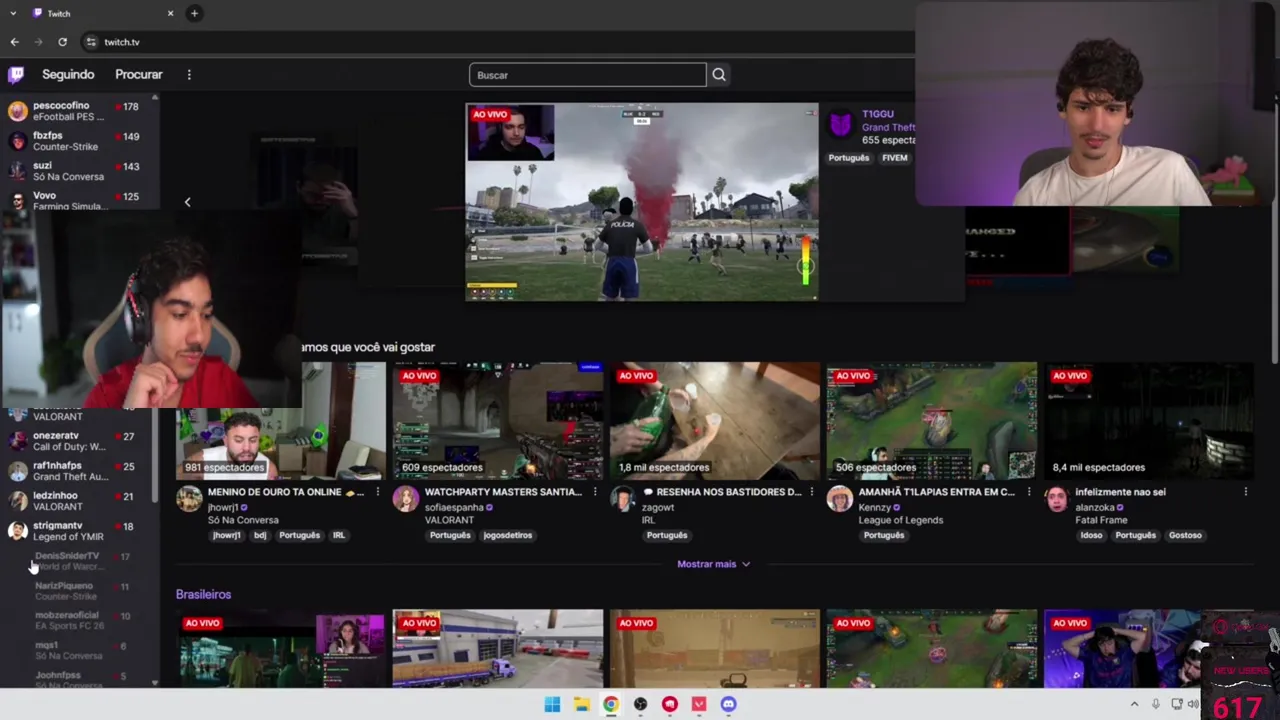
Task: Go back with the browser back arrow
Action: pos(14,42)
